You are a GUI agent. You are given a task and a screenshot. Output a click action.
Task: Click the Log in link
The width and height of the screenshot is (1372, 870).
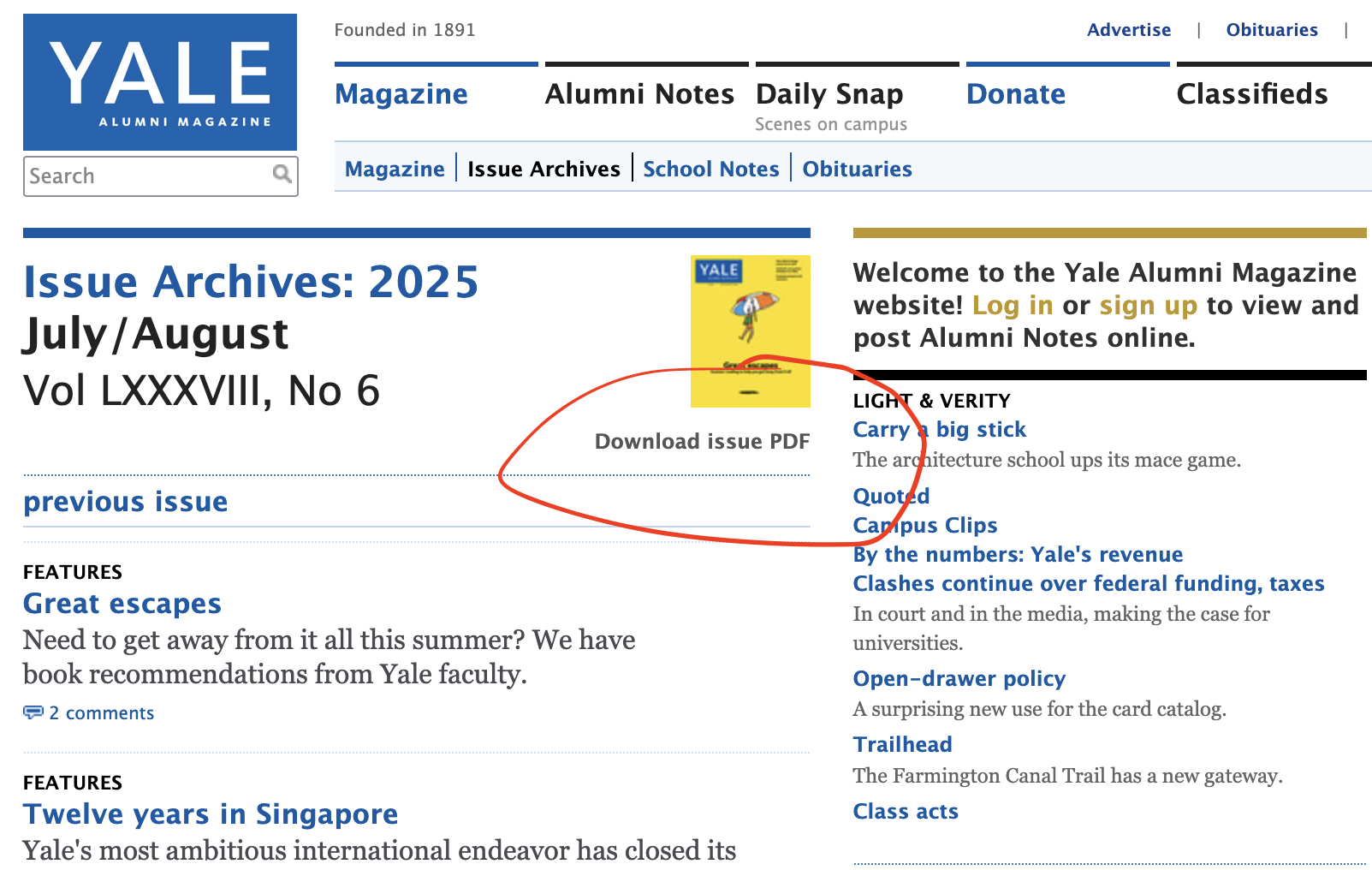pos(1013,305)
